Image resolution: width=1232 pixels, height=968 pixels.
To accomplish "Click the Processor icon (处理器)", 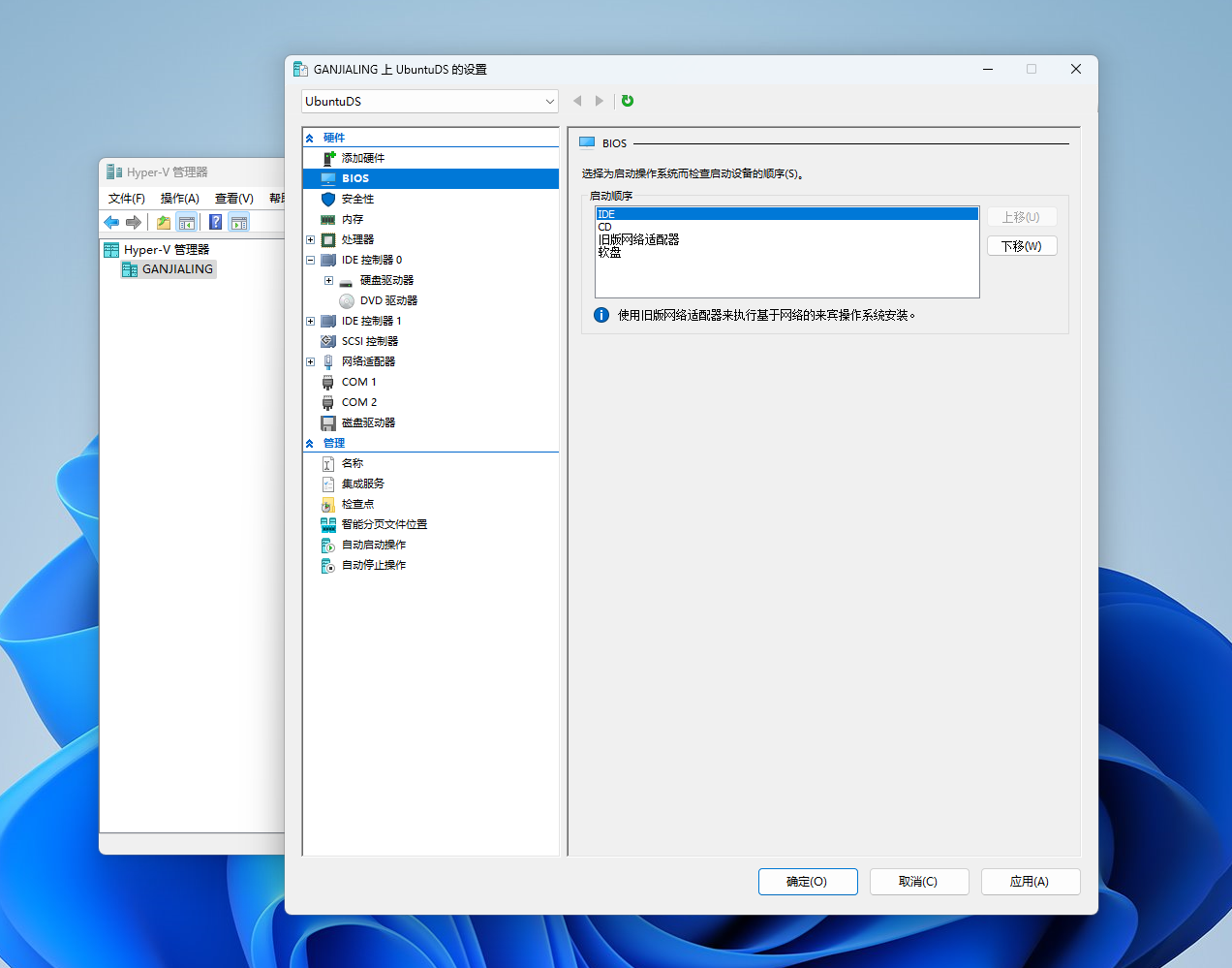I will pos(328,239).
